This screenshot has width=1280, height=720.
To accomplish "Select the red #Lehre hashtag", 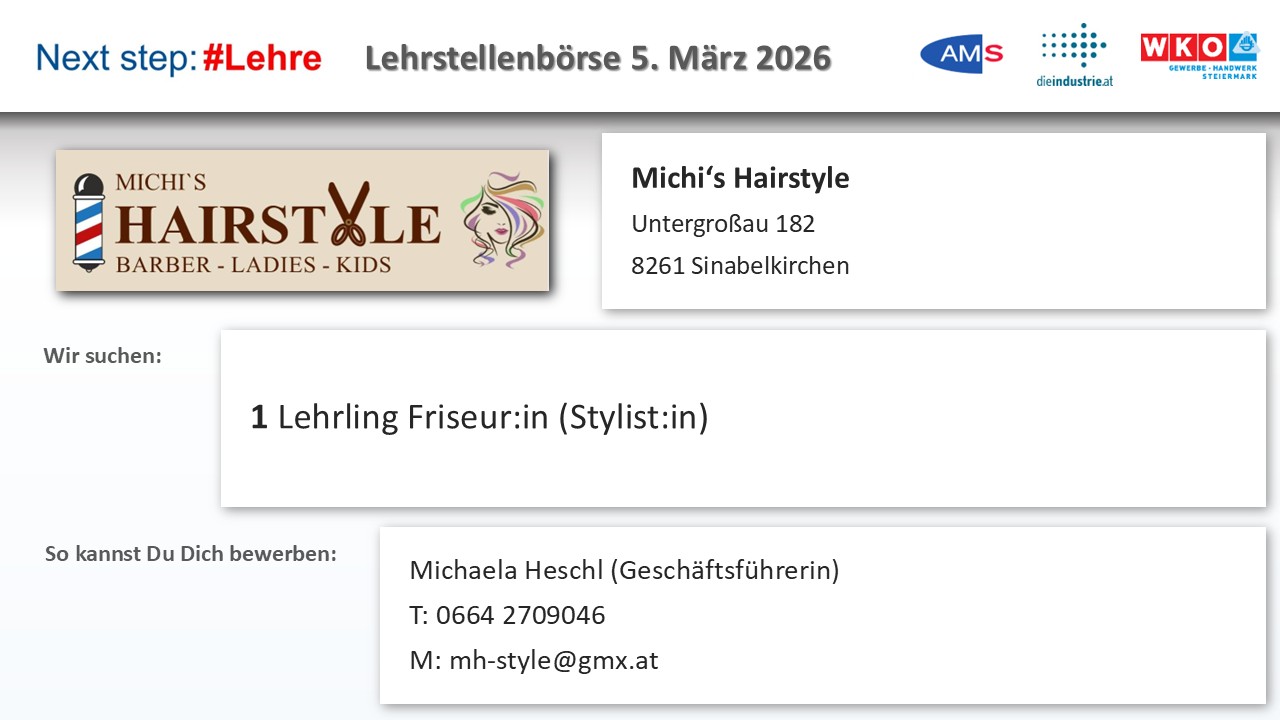I will (x=262, y=59).
